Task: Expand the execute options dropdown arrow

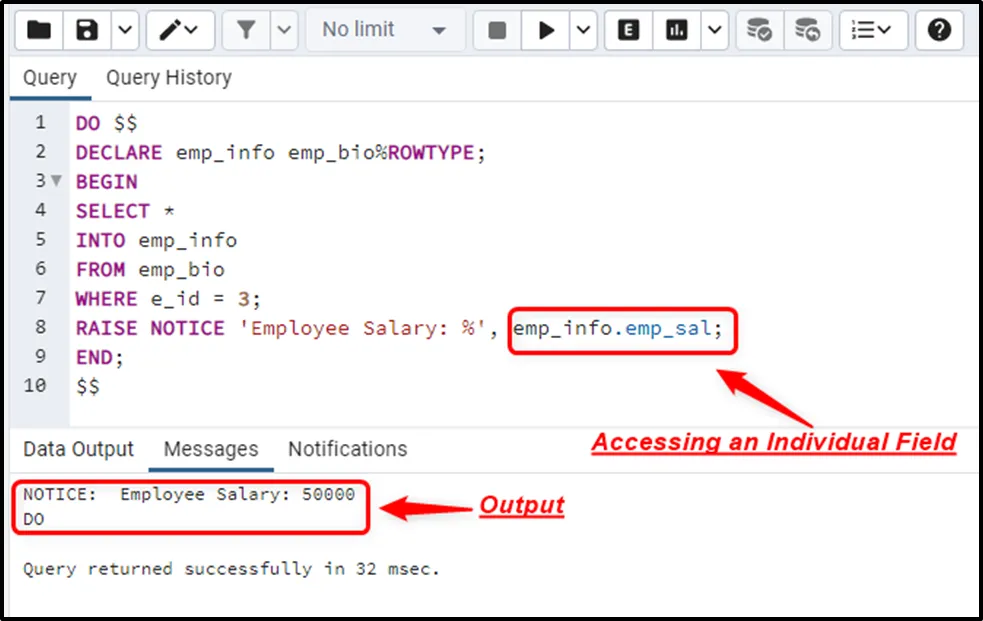Action: (x=583, y=30)
